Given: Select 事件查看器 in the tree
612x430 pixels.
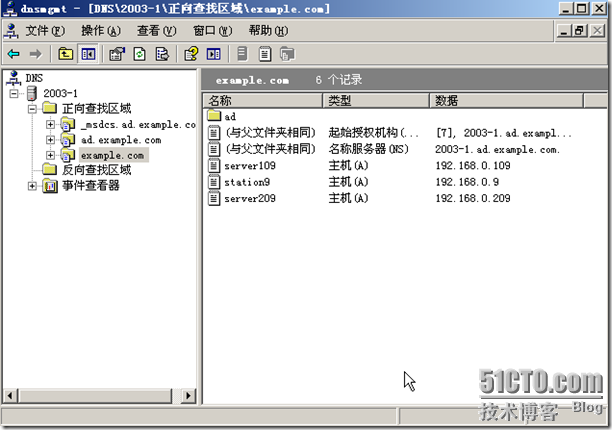Looking at the screenshot, I should click(x=91, y=185).
